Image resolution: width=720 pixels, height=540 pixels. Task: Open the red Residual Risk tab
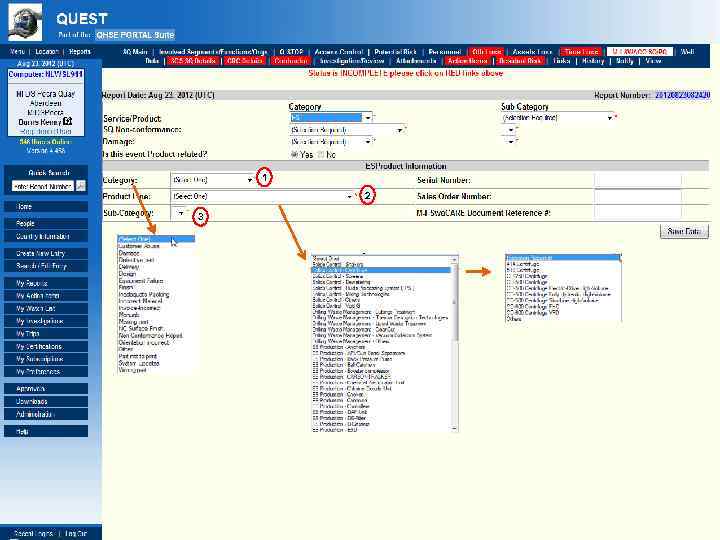point(520,61)
